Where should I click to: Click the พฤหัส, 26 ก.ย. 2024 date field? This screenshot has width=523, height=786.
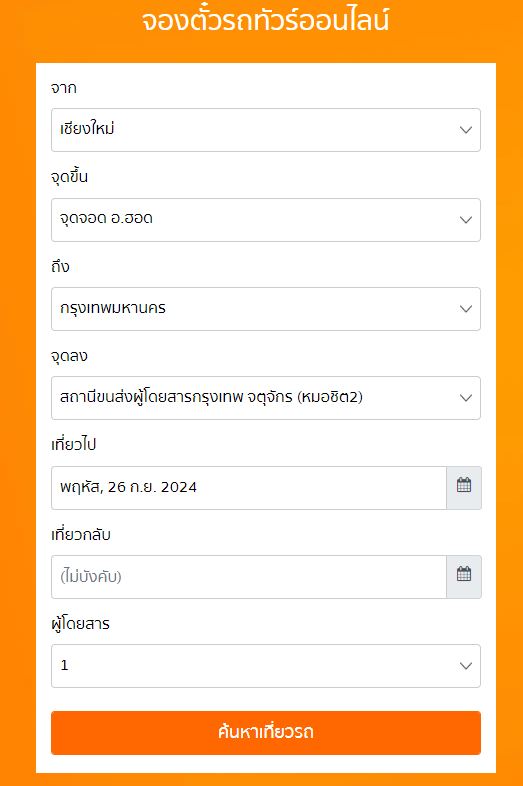tap(249, 488)
